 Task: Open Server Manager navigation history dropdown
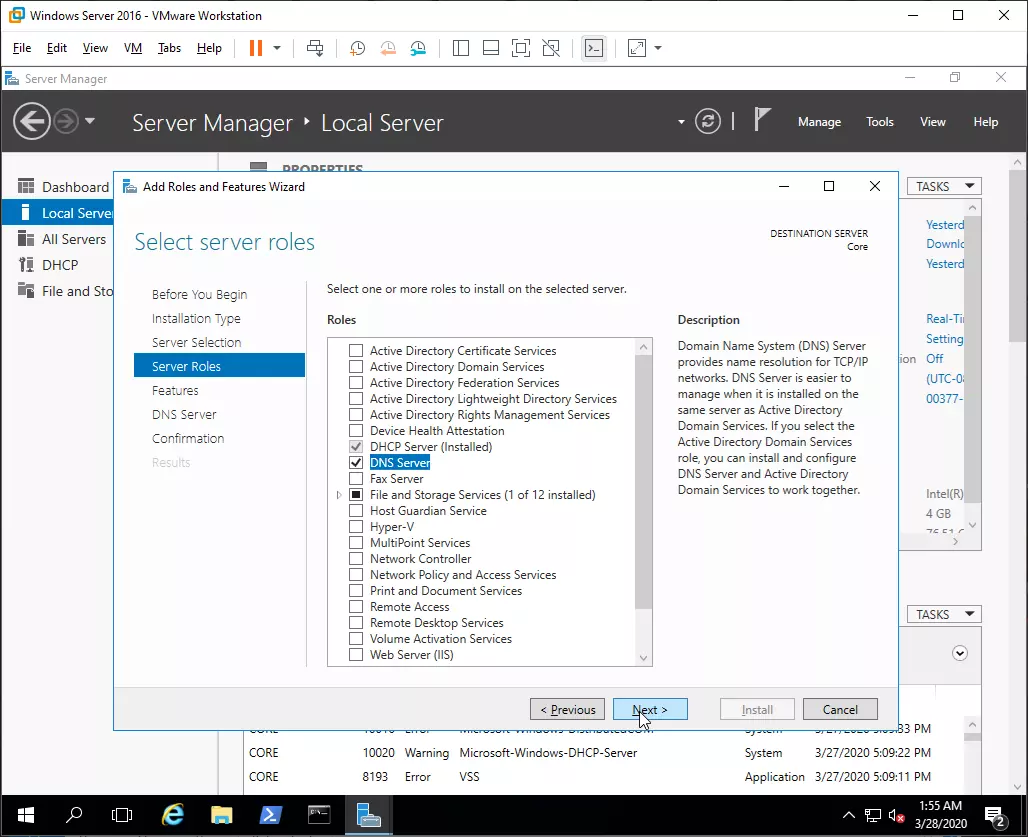tap(90, 121)
